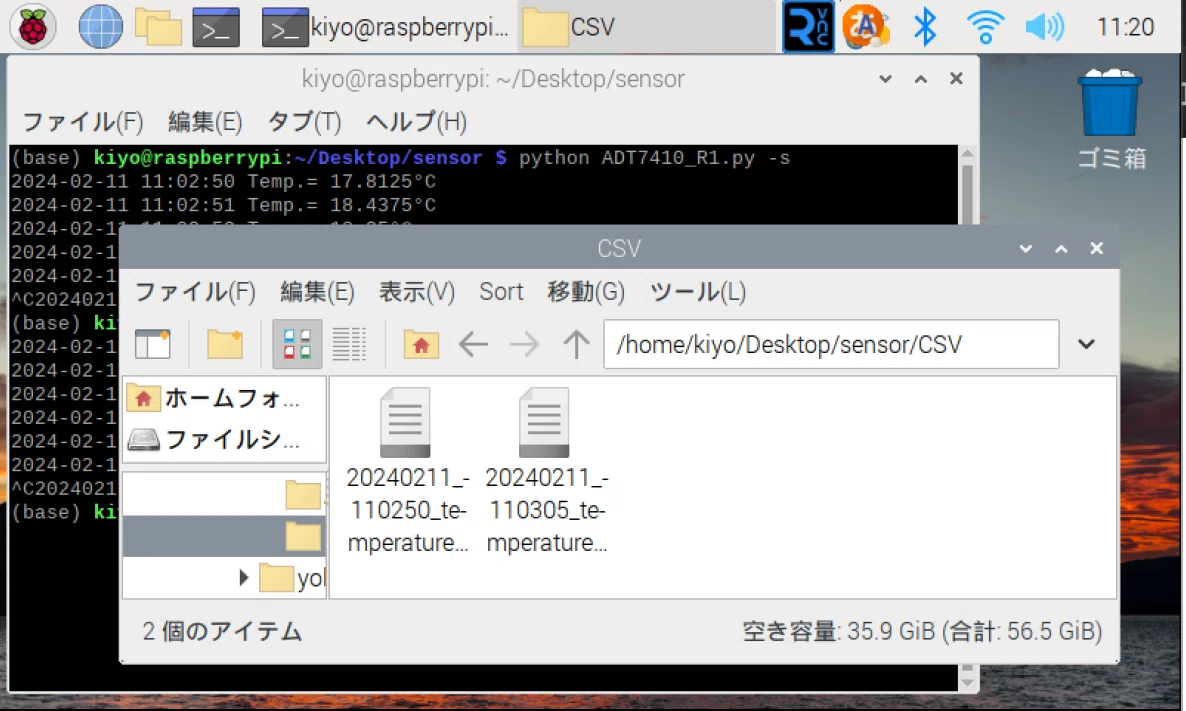Open the ツール(L) menu
This screenshot has width=1186, height=711.
coord(697,292)
